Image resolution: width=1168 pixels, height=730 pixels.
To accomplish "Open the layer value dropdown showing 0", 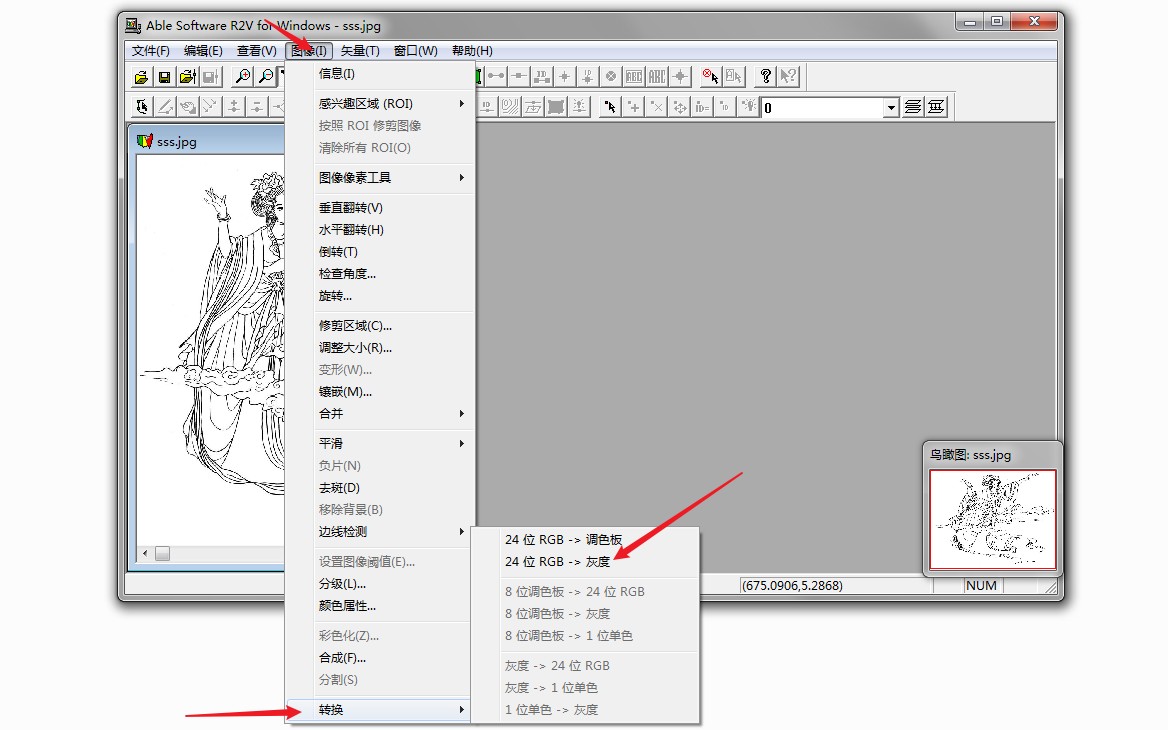I will tap(891, 108).
